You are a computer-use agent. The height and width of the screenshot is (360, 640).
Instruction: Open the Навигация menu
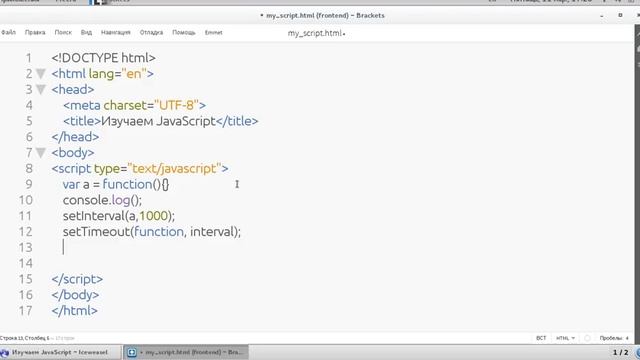pyautogui.click(x=116, y=32)
